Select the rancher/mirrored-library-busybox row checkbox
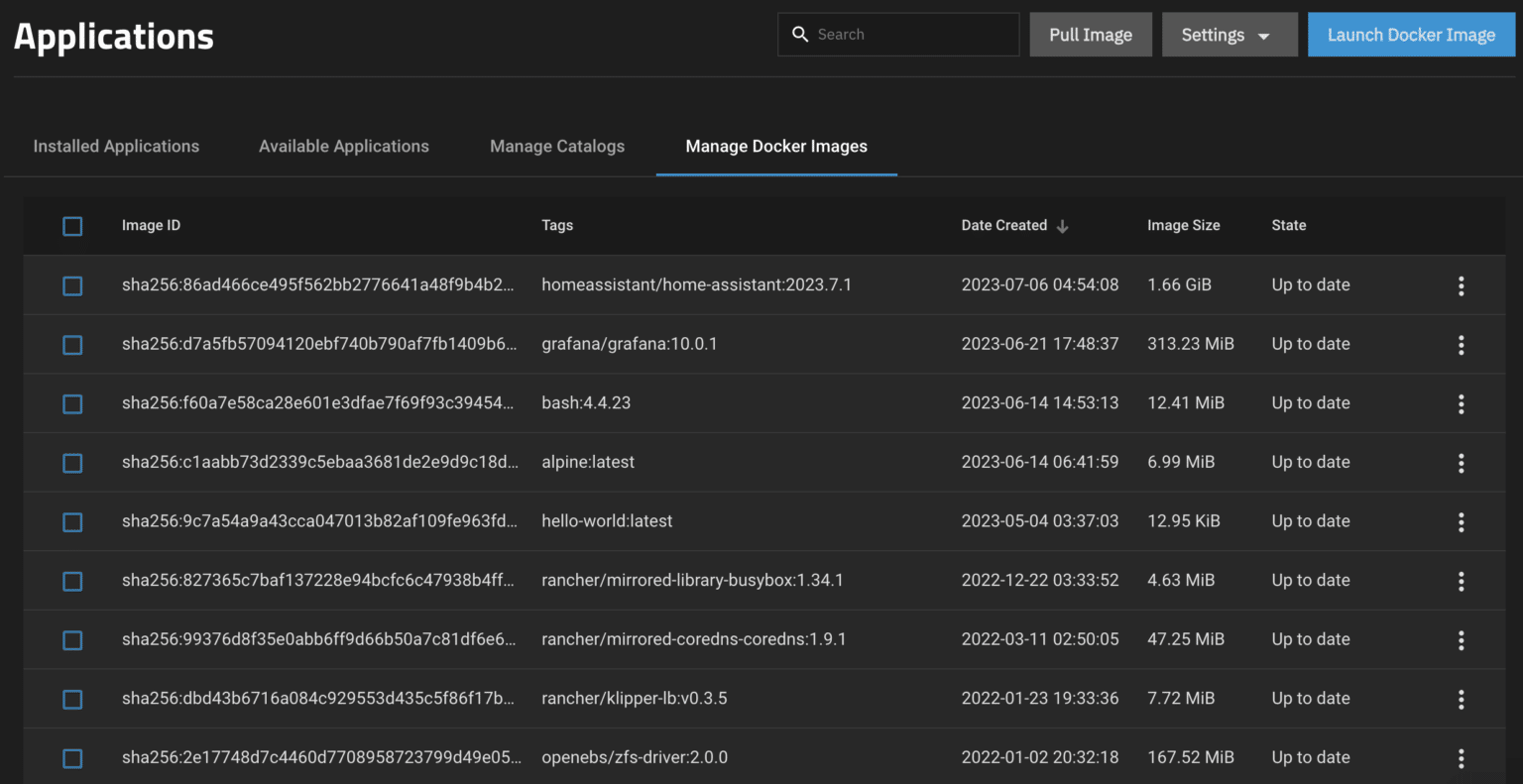 coord(72,581)
